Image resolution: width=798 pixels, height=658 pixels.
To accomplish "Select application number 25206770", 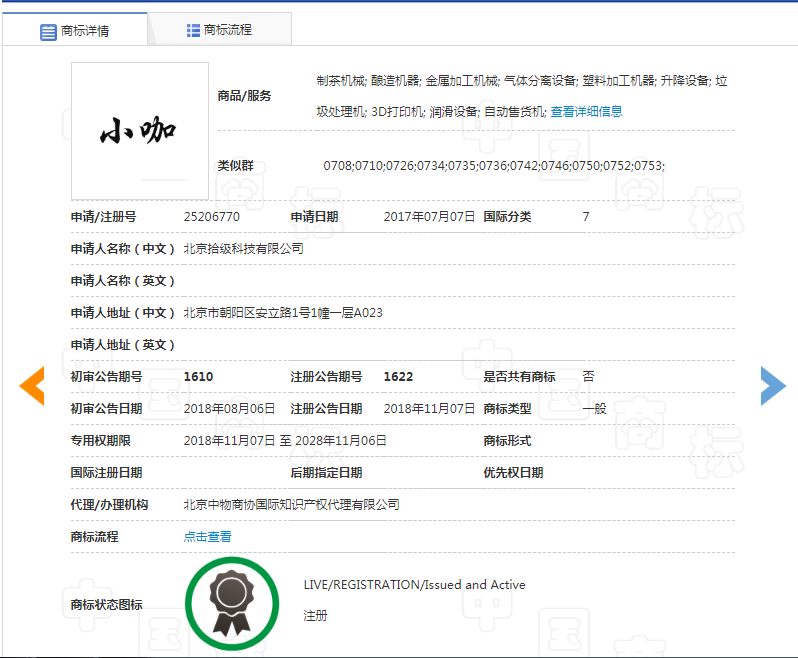I will [212, 217].
